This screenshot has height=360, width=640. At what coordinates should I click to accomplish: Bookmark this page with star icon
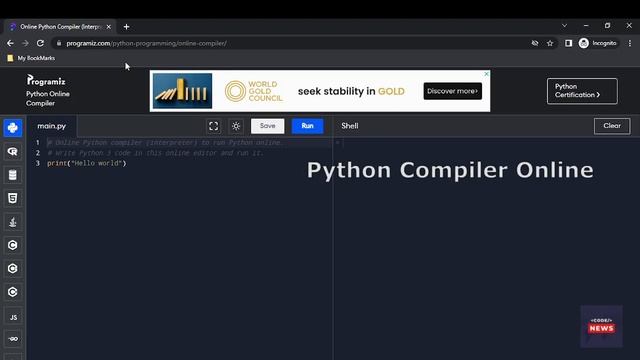(550, 43)
